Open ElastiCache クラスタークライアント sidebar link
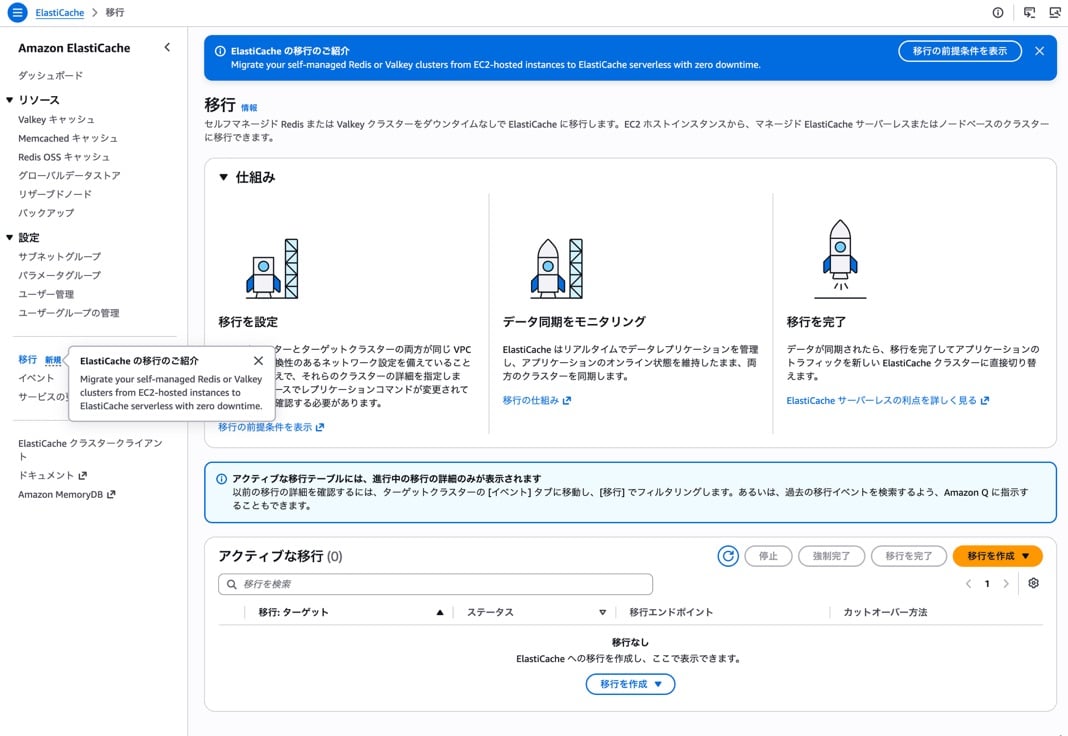1068x736 pixels. tap(91, 449)
